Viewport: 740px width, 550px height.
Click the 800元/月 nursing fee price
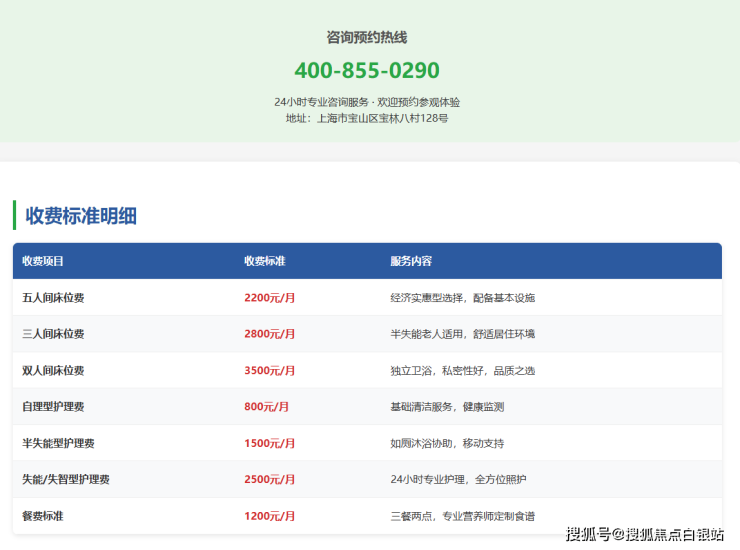267,407
